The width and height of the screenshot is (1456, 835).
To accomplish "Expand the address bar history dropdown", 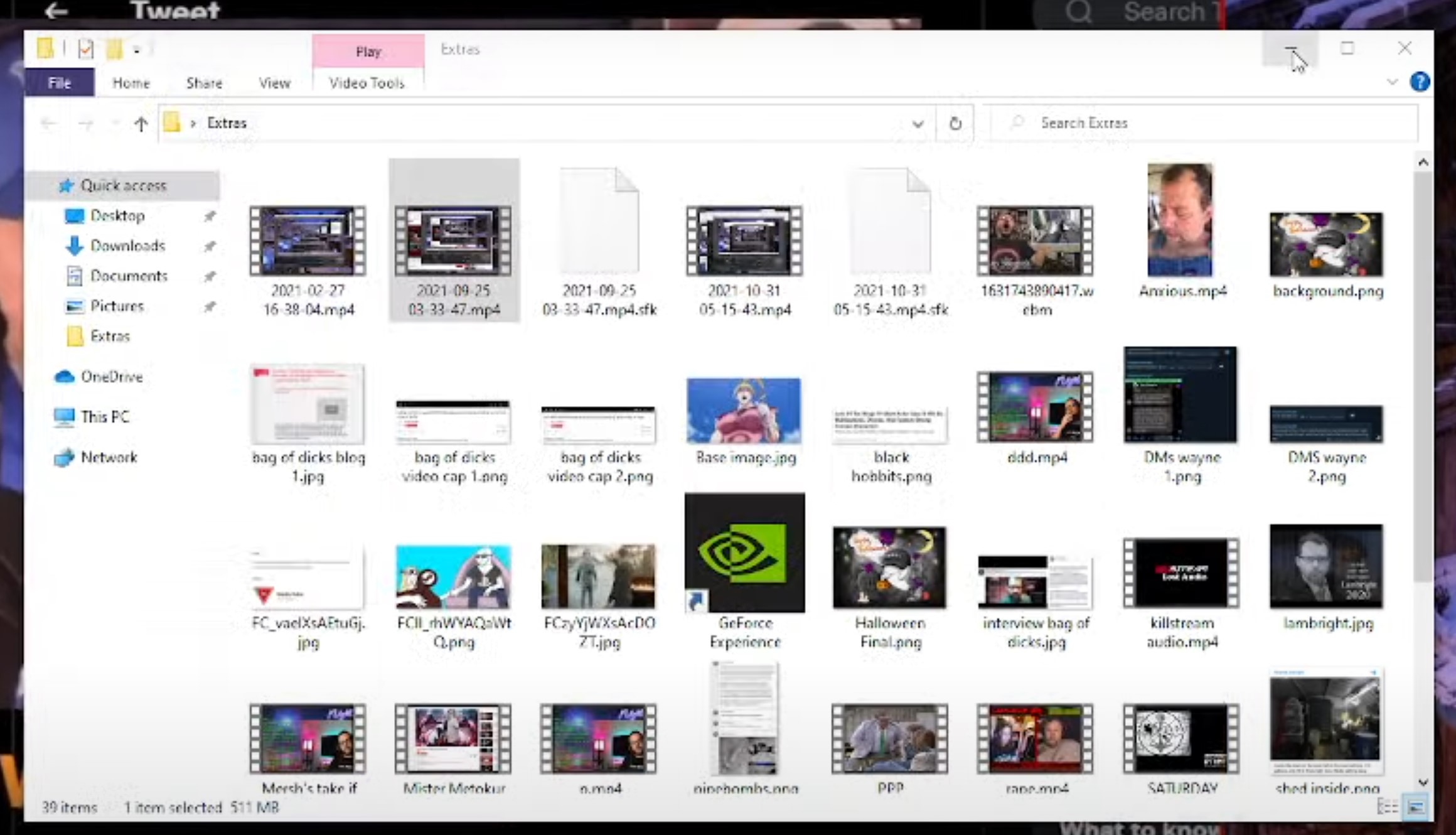I will pyautogui.click(x=918, y=123).
